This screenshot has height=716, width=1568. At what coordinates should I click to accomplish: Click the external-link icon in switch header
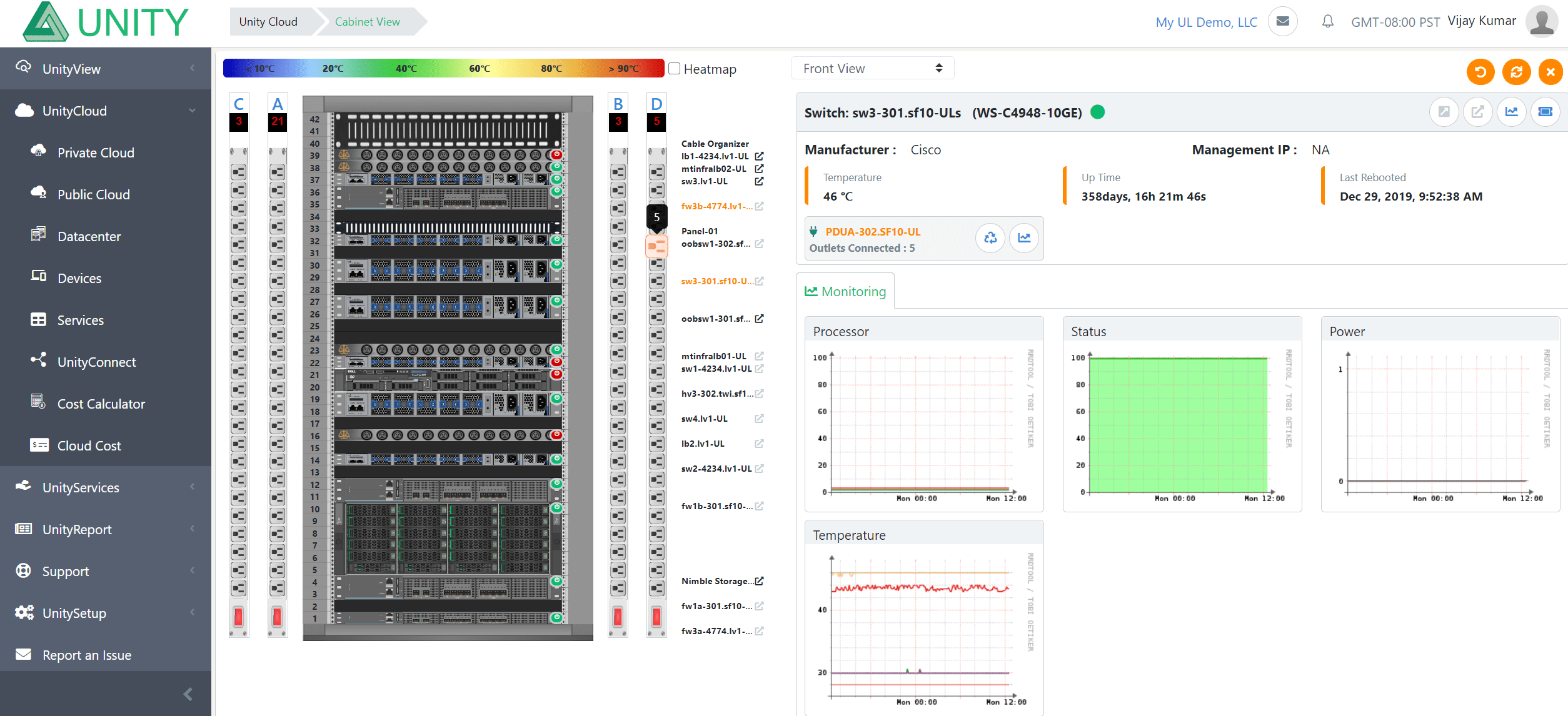coord(1478,112)
